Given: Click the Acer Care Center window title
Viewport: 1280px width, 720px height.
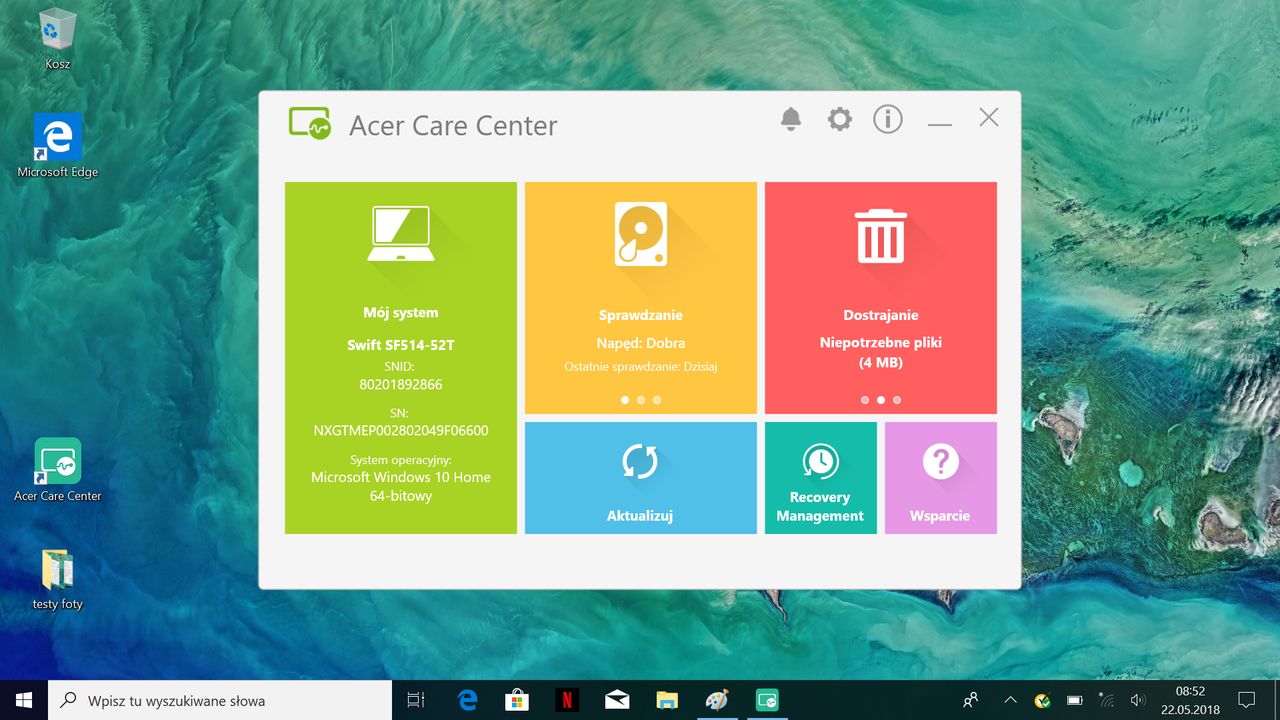Looking at the screenshot, I should tap(453, 126).
